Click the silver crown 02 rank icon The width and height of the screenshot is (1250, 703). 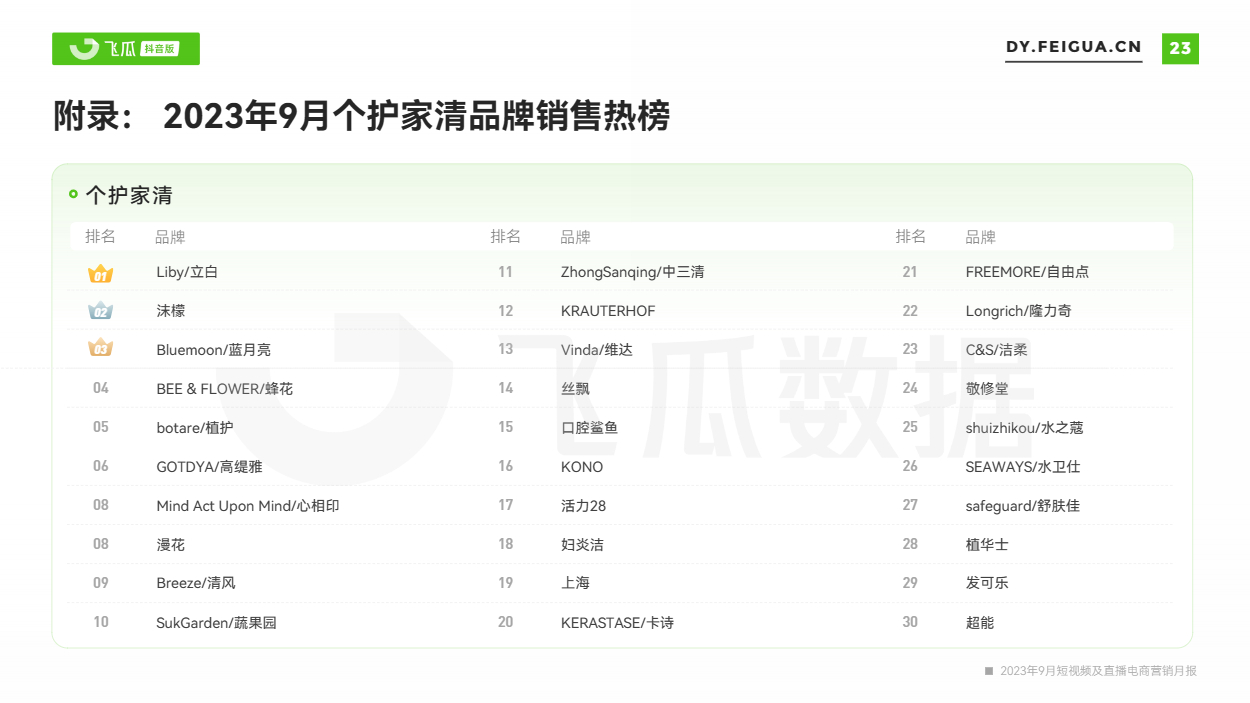click(x=100, y=311)
